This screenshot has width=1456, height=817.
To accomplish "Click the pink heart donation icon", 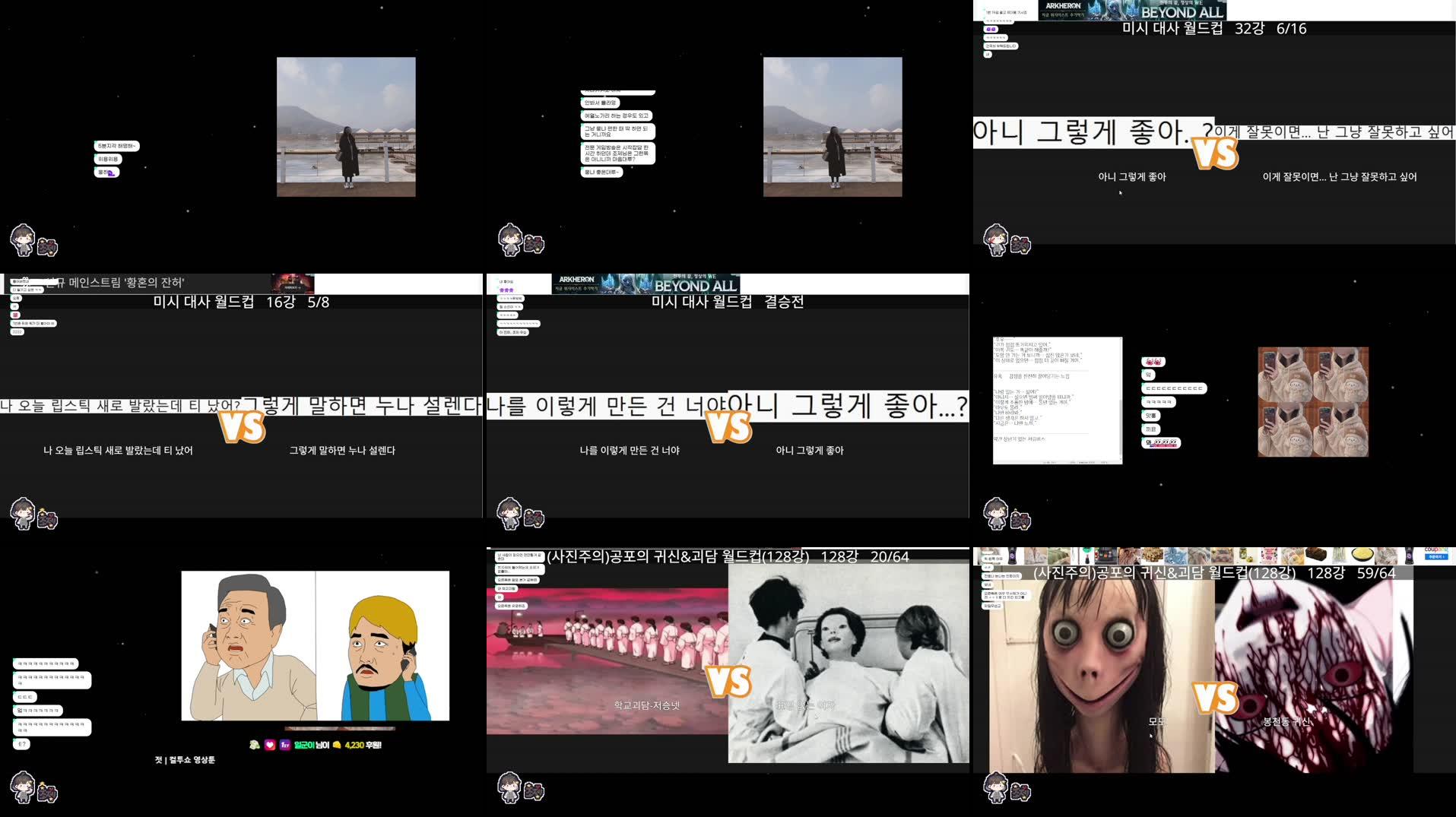I will pos(270,745).
